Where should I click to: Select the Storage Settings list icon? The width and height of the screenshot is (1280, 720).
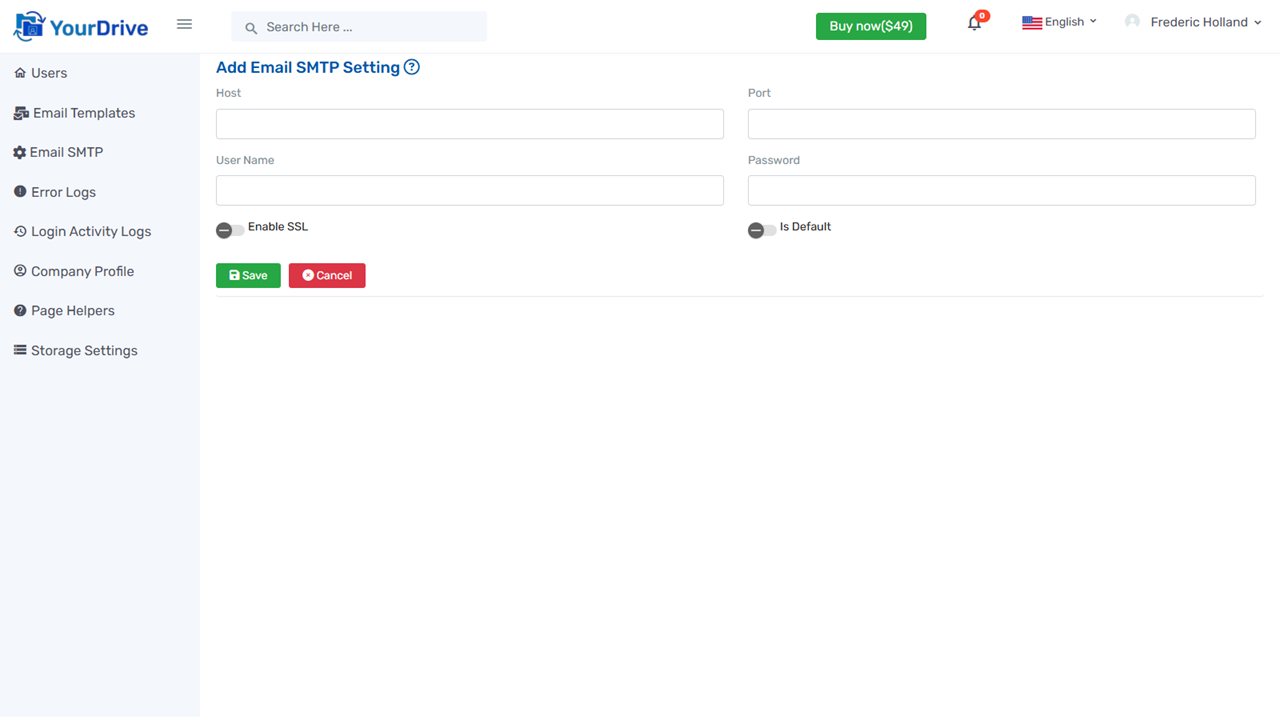pyautogui.click(x=19, y=349)
